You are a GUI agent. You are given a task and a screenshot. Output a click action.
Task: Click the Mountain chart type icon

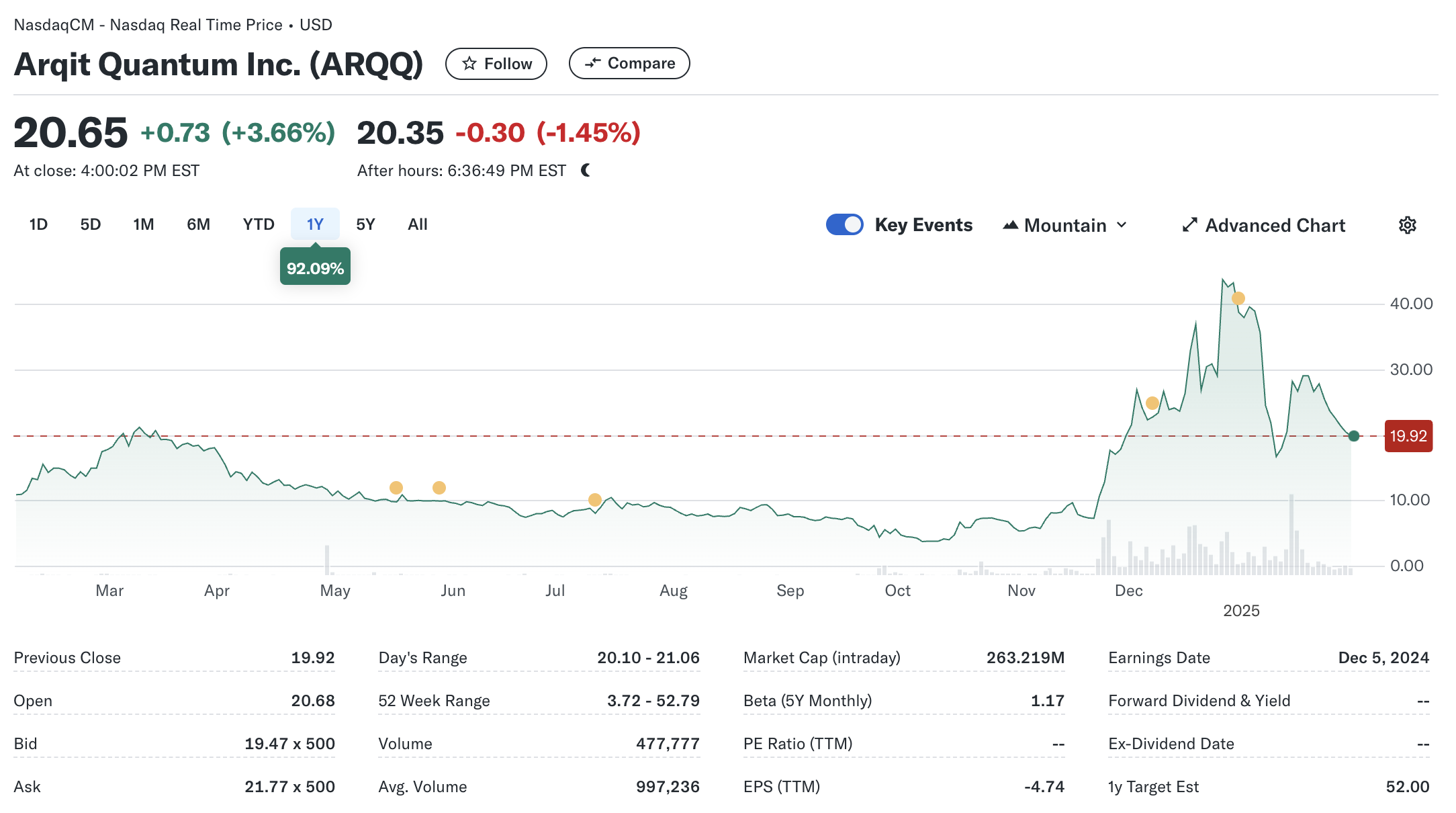click(x=1010, y=225)
